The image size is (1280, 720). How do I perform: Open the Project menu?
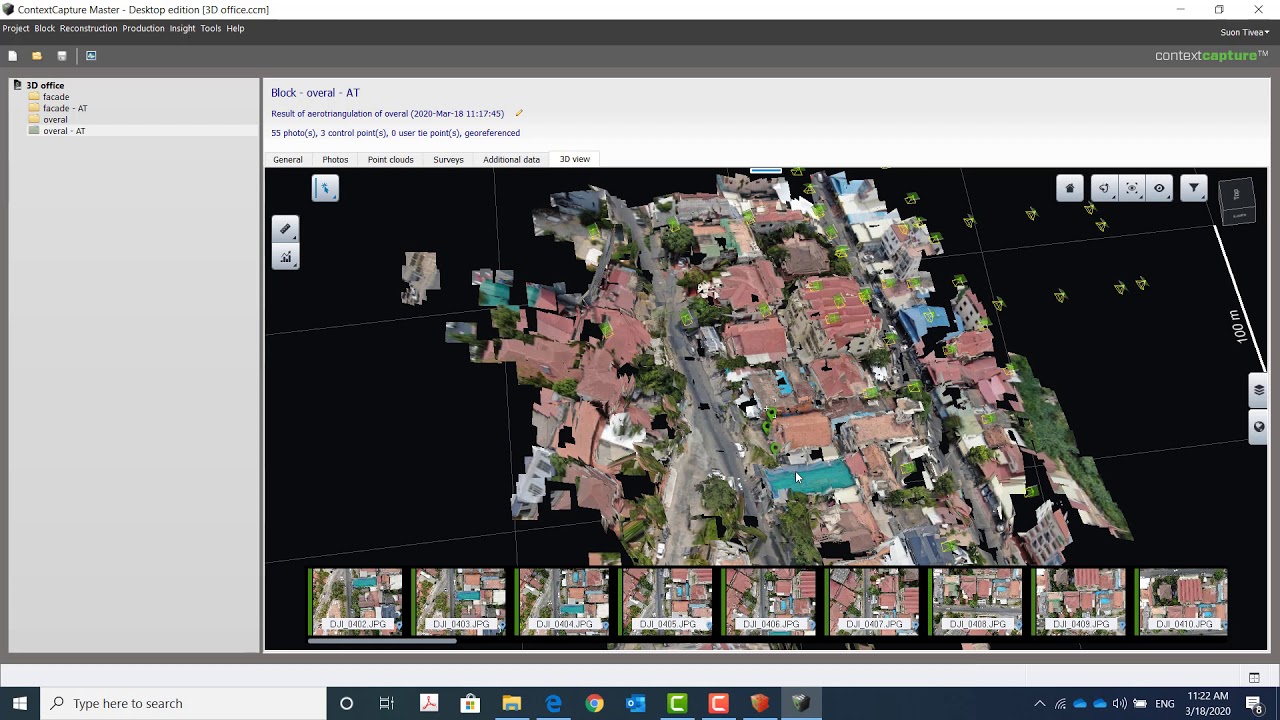tap(16, 29)
